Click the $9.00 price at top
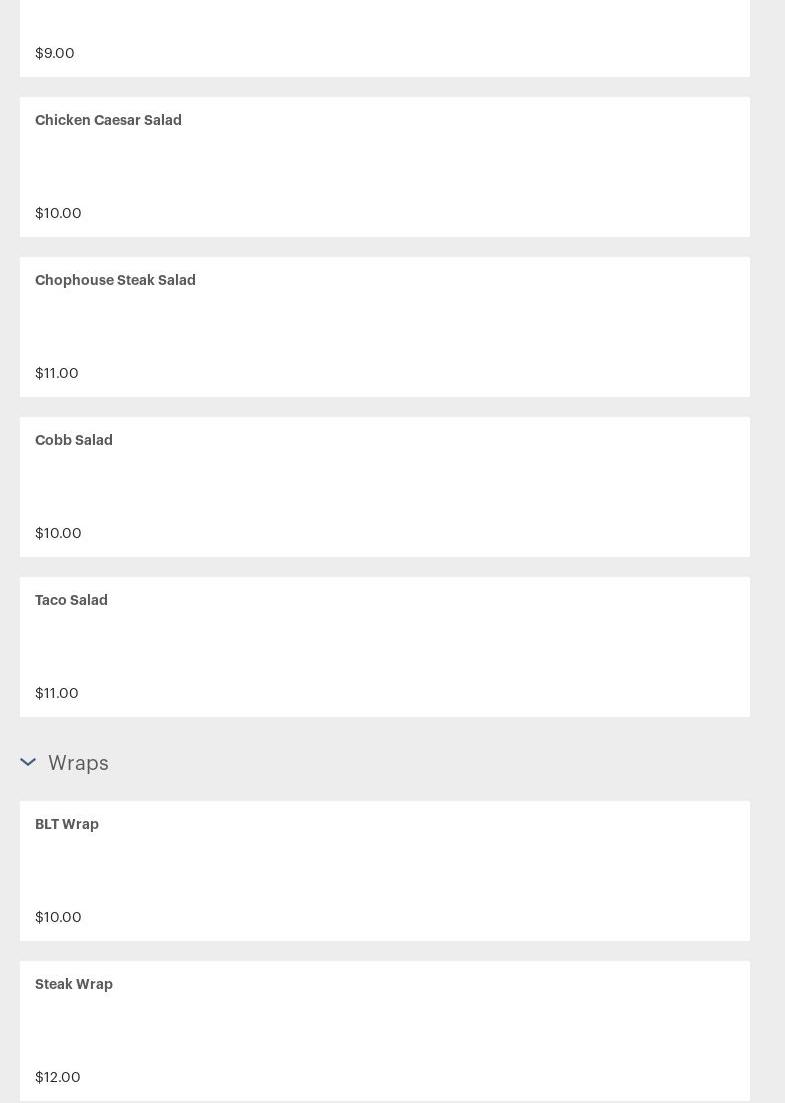 tap(55, 53)
